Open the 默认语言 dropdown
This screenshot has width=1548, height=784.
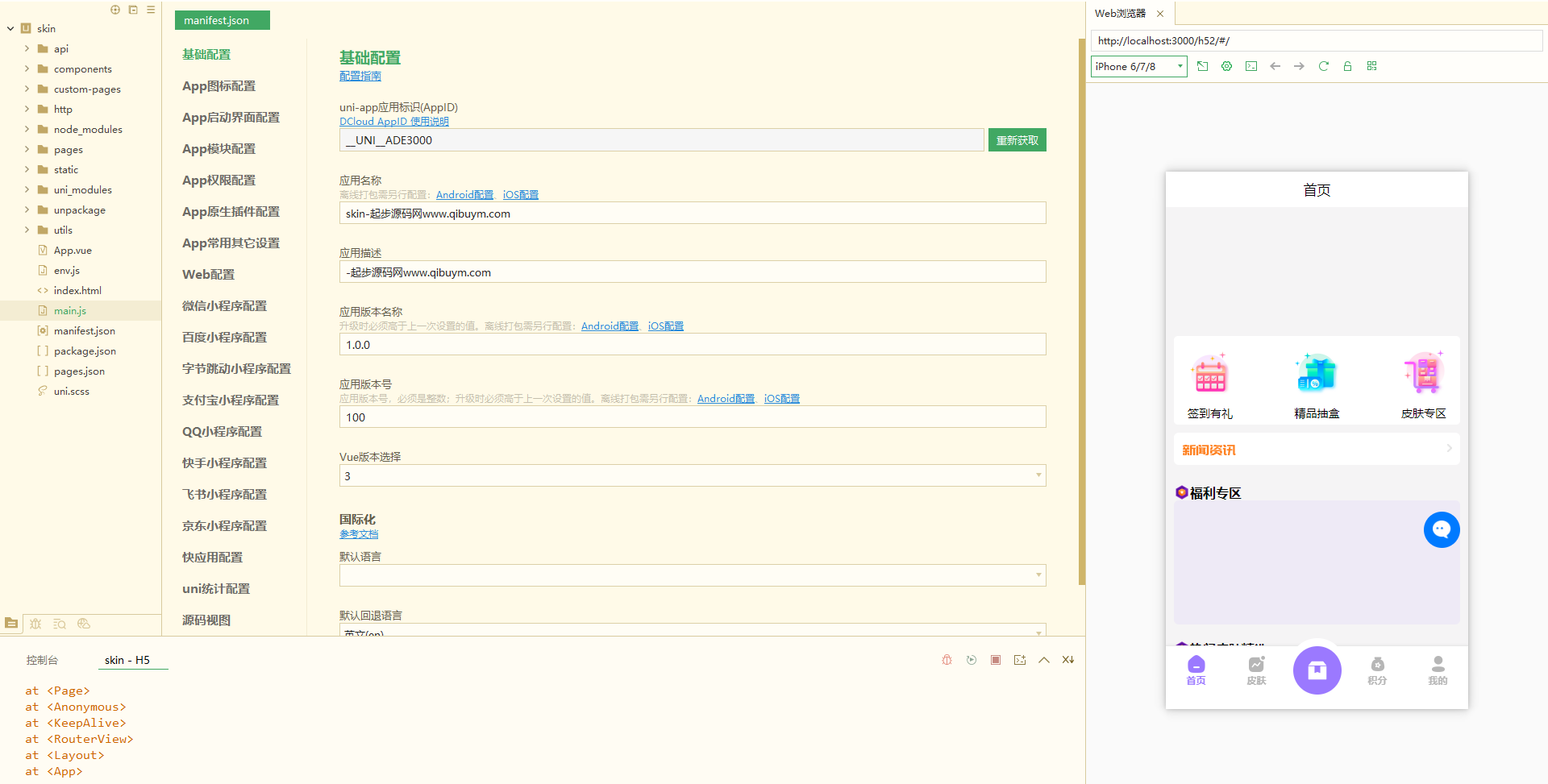tap(693, 575)
